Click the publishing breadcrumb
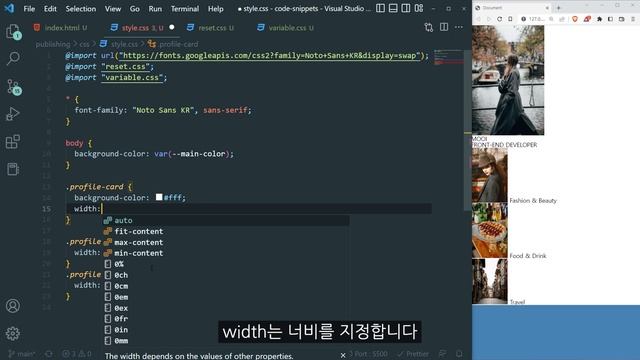This screenshot has width=640, height=360. (x=53, y=44)
